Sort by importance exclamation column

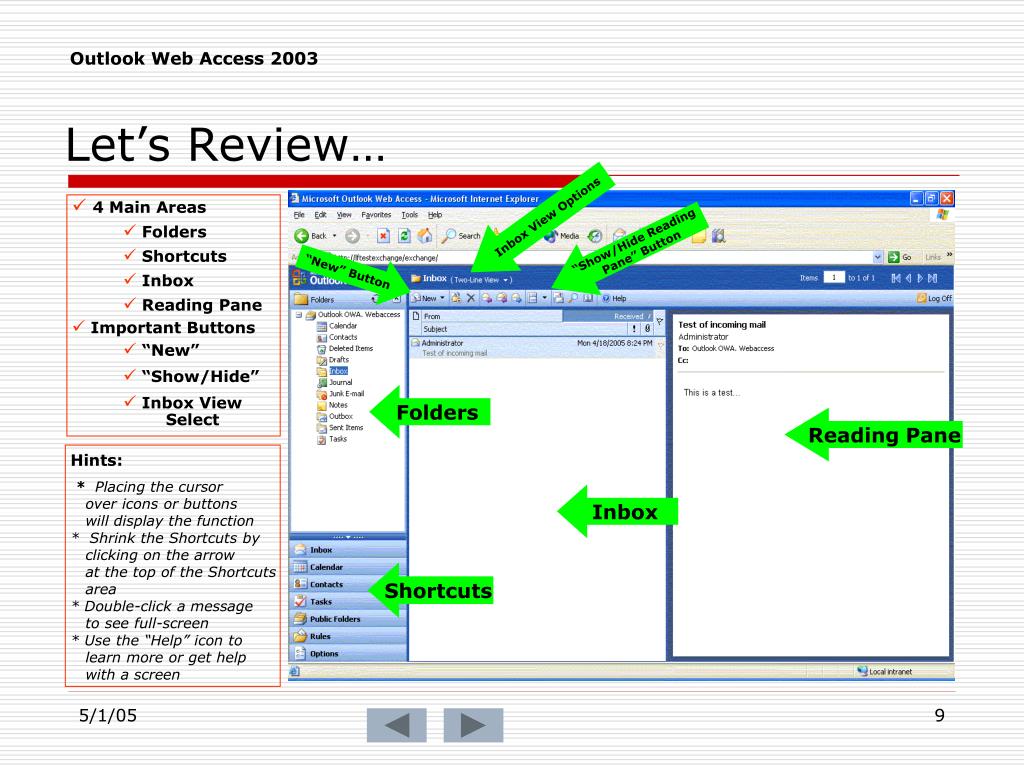click(x=633, y=329)
